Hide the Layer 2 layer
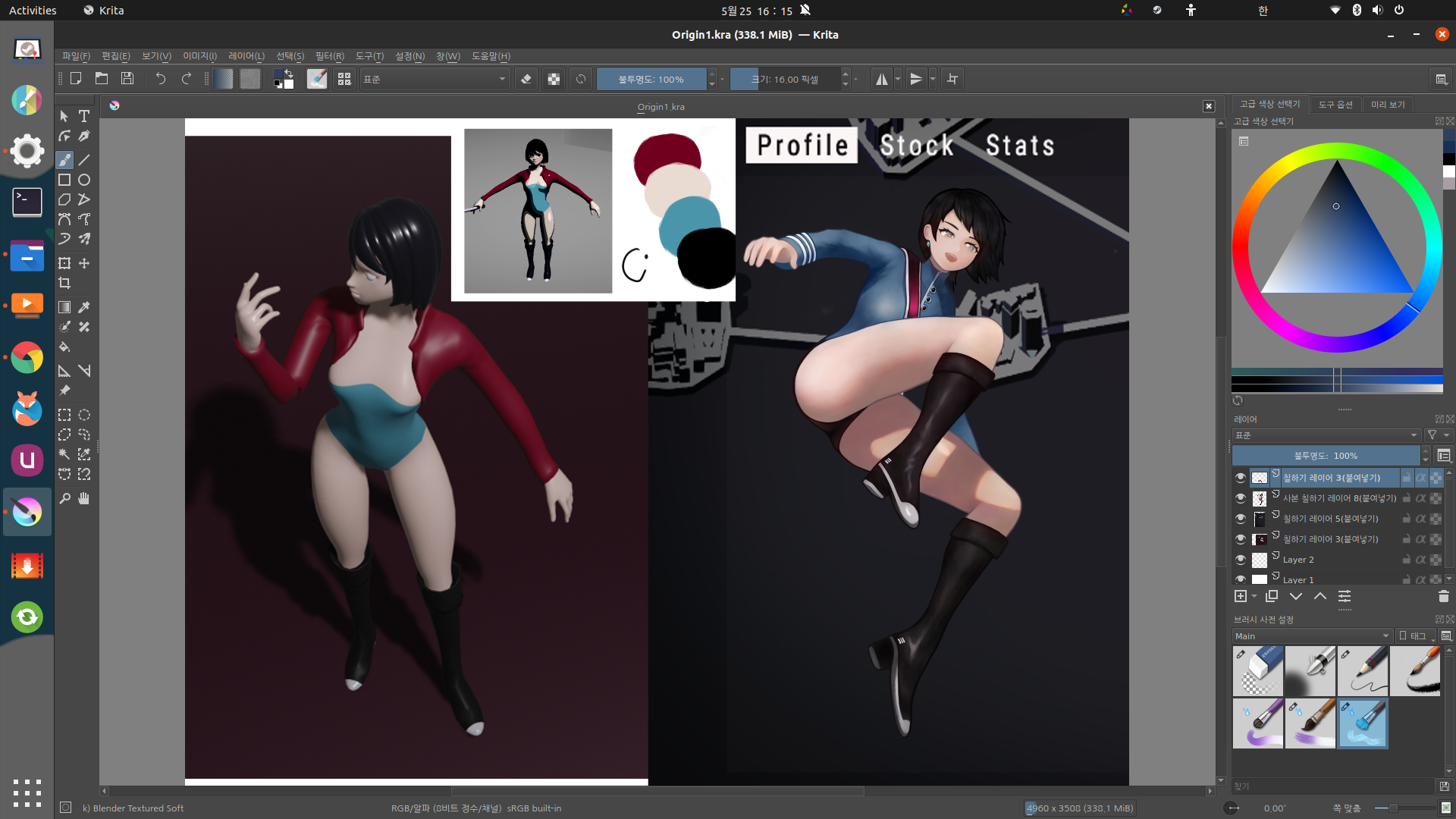This screenshot has height=819, width=1456. (1241, 560)
